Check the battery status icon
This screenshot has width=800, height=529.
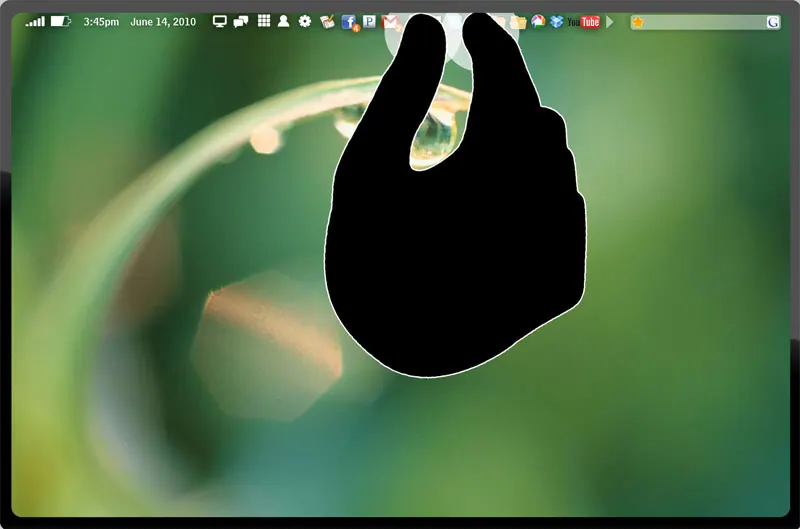tap(60, 21)
